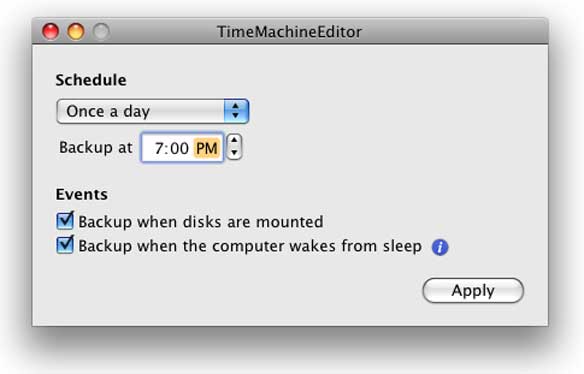Uncheck "Backup when disks are mounted" checkbox
Viewport: 584px width, 374px height.
pos(65,221)
